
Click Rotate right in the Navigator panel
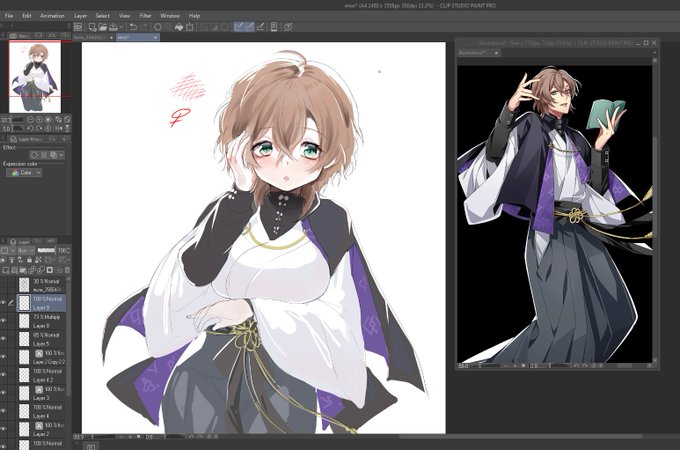39,128
